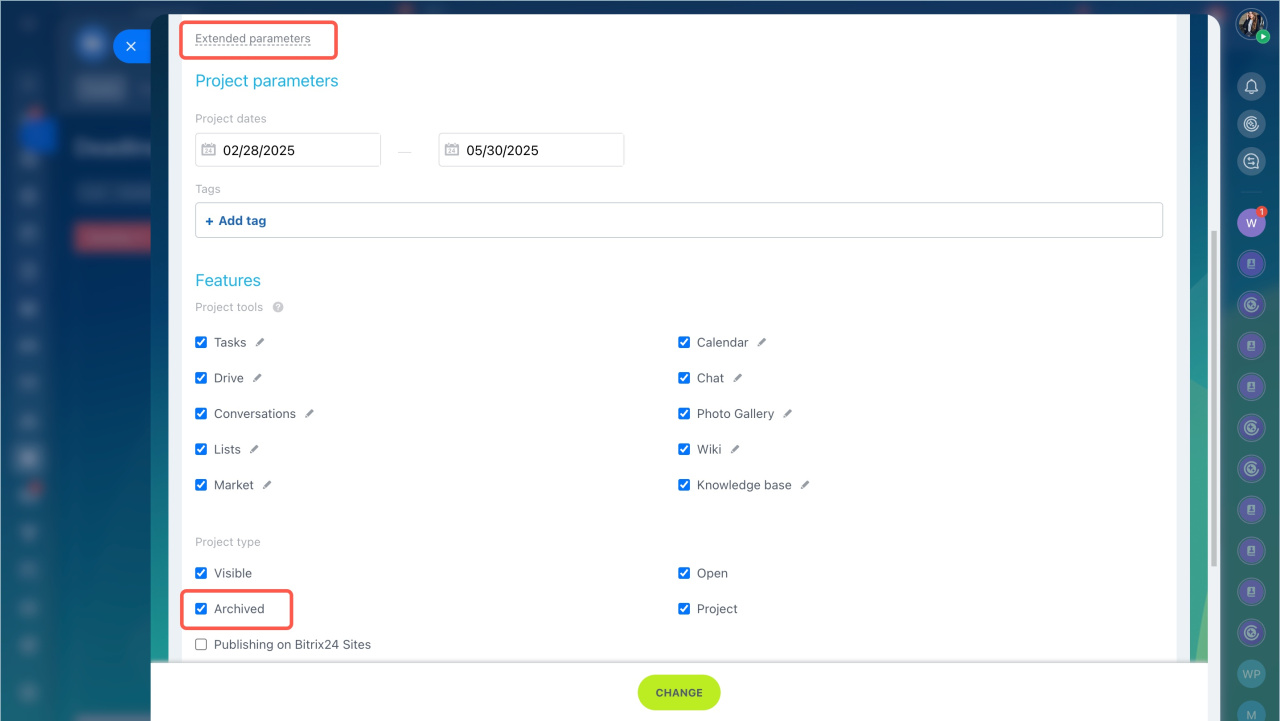Open the start date picker 02/28/2025

(288, 150)
